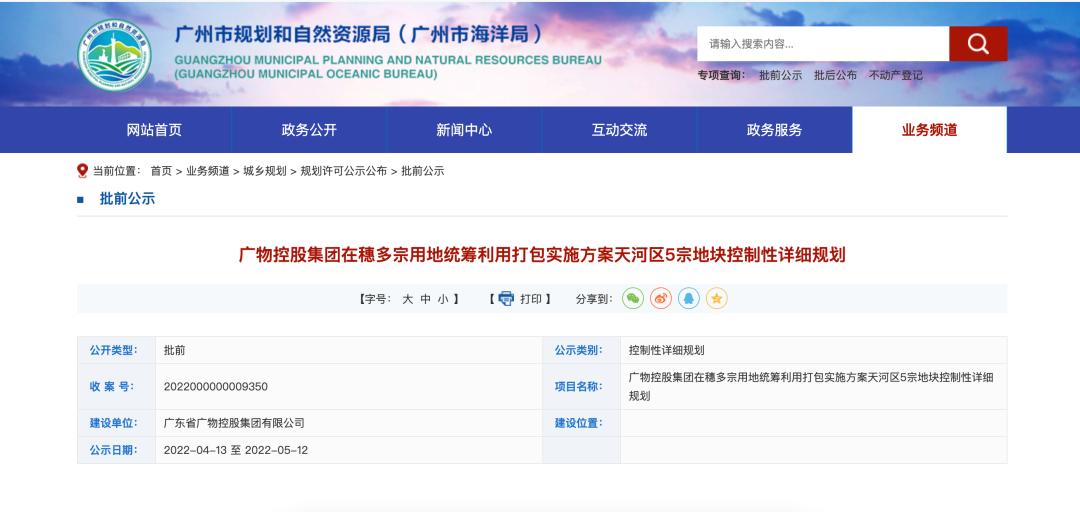The image size is (1080, 512).
Task: Click the 公示类别 label cell
Action: 581,350
